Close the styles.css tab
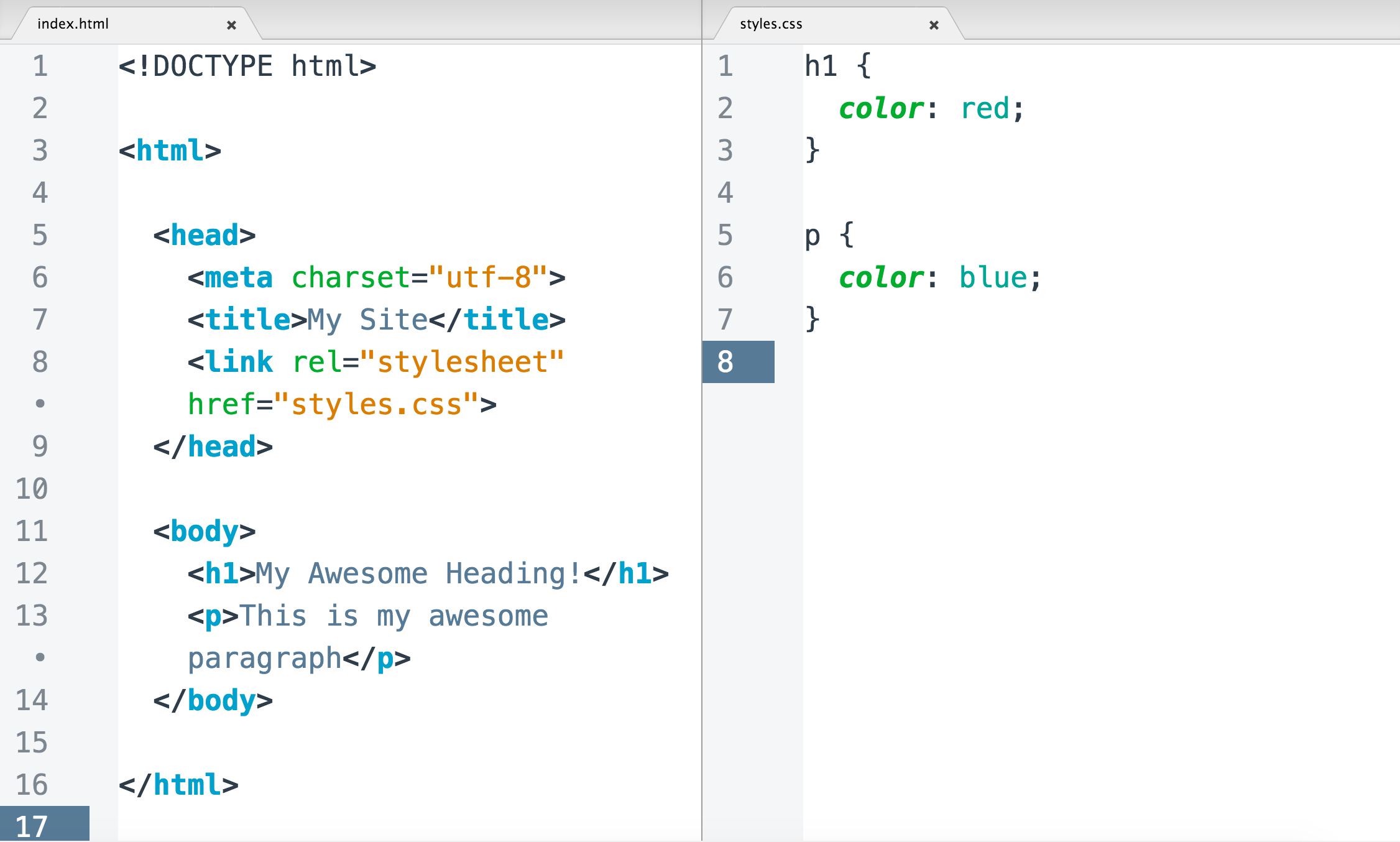Image resolution: width=1400 pixels, height=842 pixels. (934, 25)
